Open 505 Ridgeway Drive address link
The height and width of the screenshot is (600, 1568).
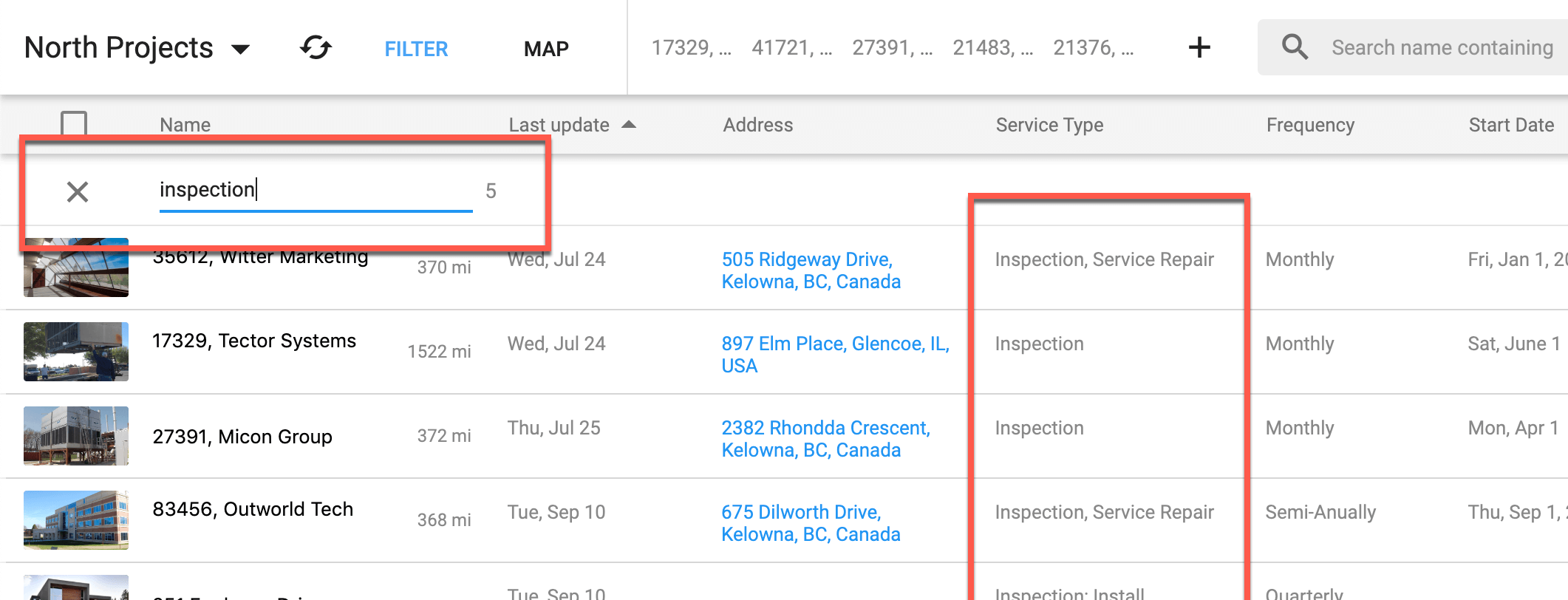(x=811, y=270)
